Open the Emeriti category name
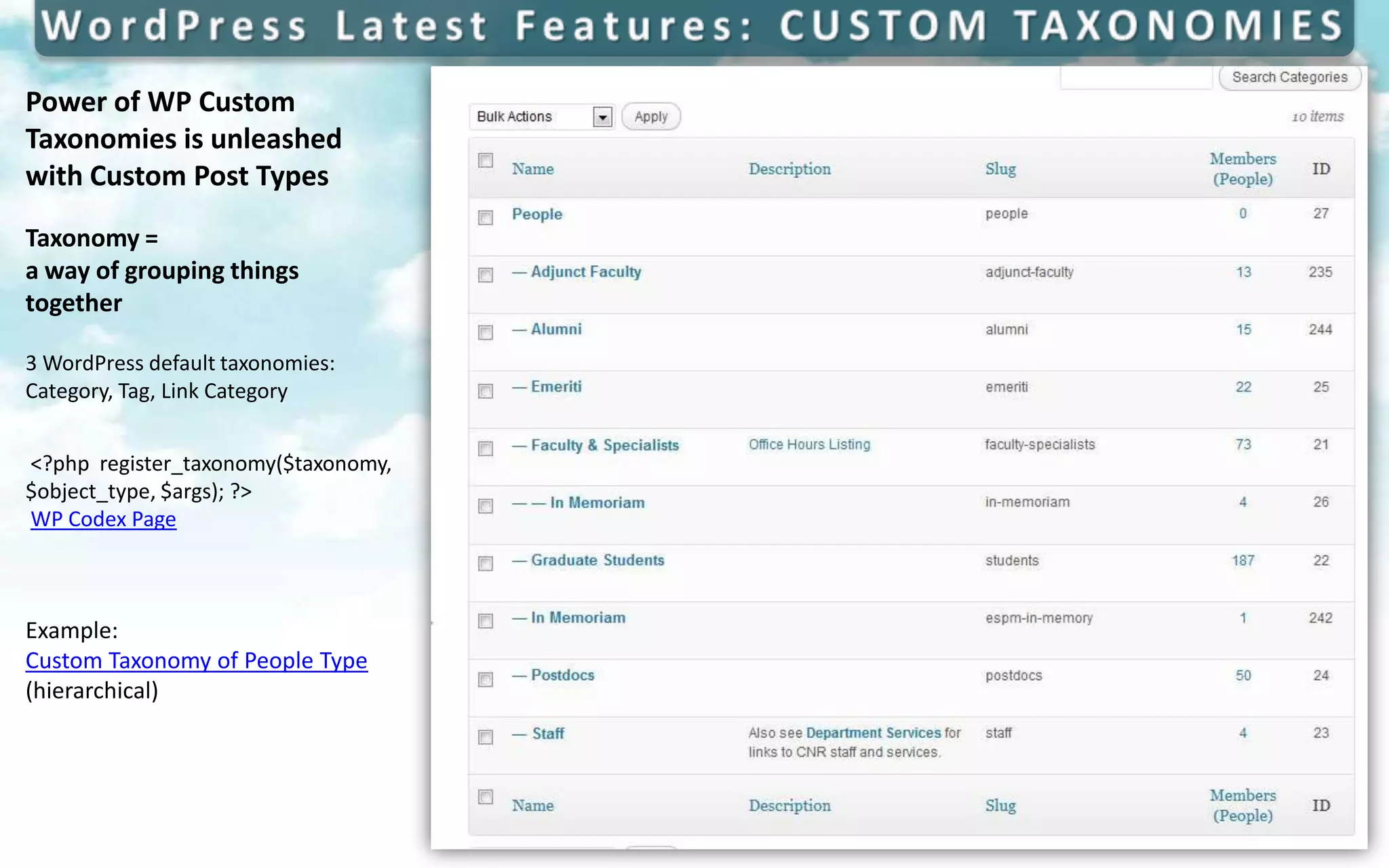1389x868 pixels. pyautogui.click(x=555, y=387)
